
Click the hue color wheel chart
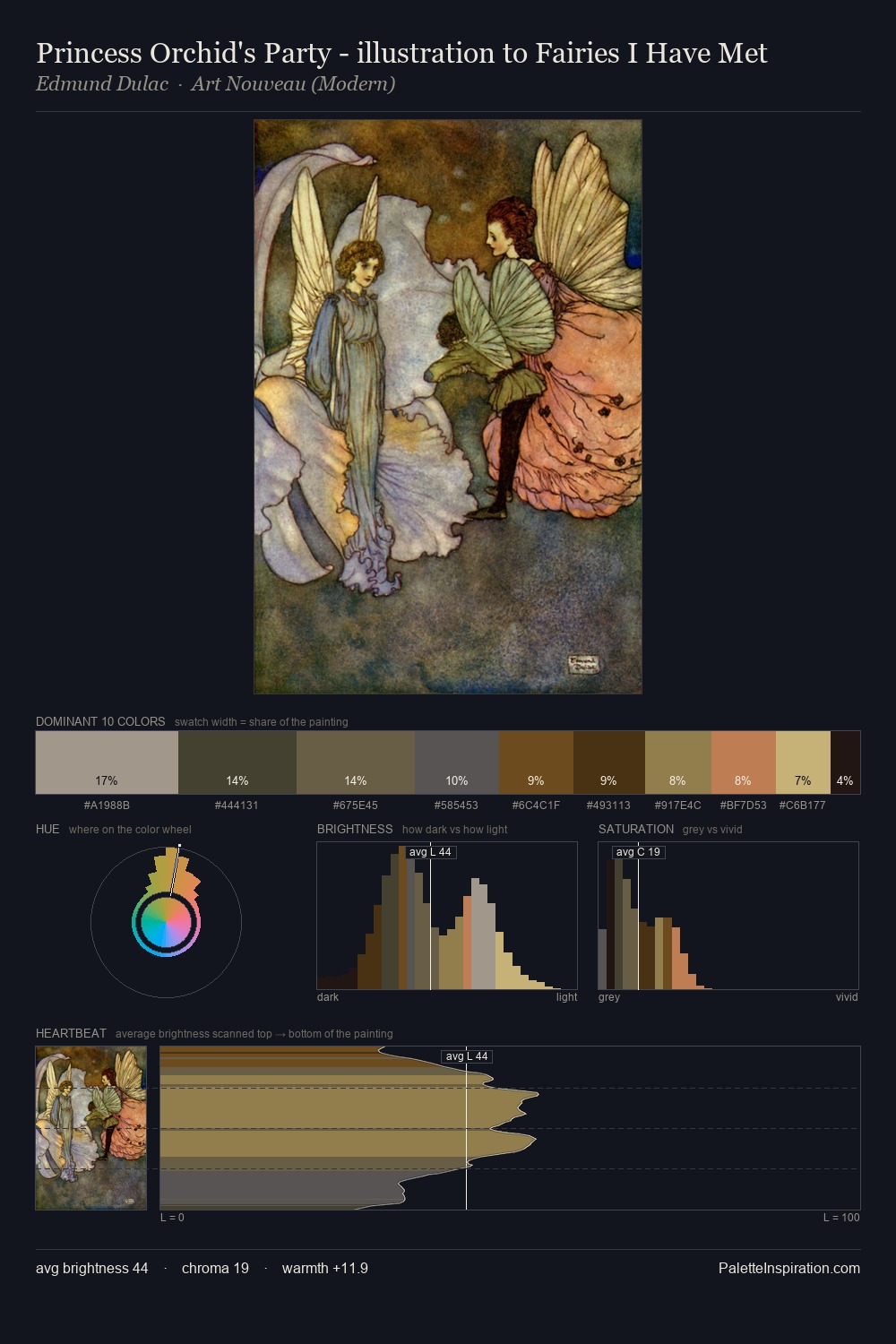pos(166,921)
